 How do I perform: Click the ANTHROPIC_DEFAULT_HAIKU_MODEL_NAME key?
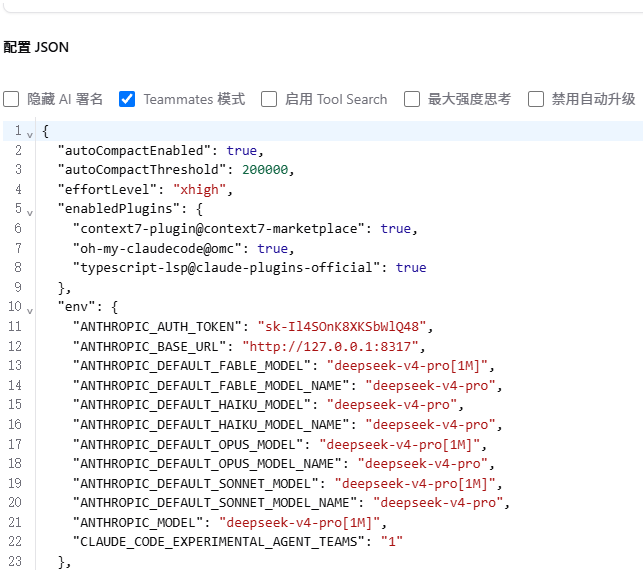(x=211, y=424)
